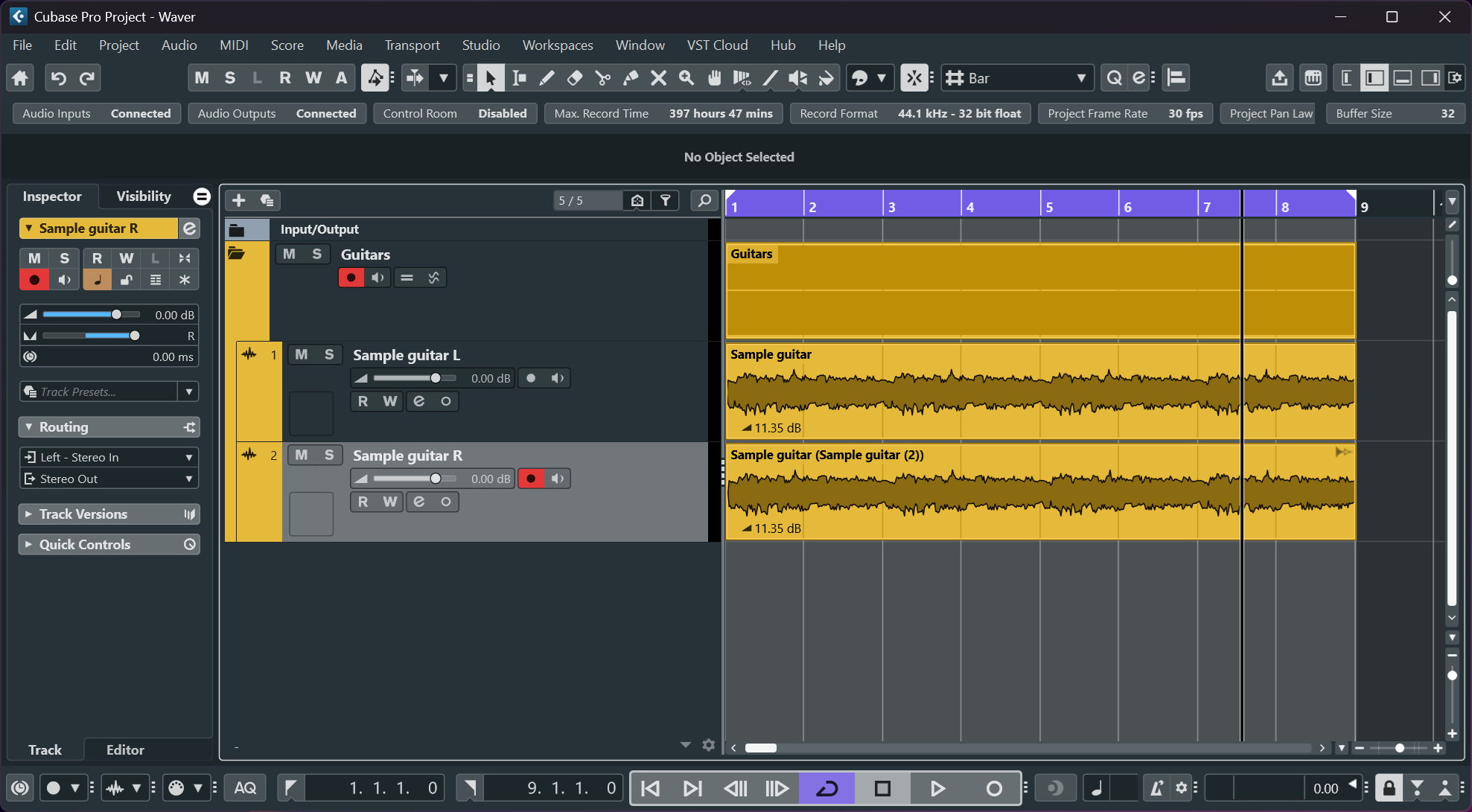Click the Redo arrow icon
This screenshot has width=1472, height=812.
pyautogui.click(x=86, y=78)
